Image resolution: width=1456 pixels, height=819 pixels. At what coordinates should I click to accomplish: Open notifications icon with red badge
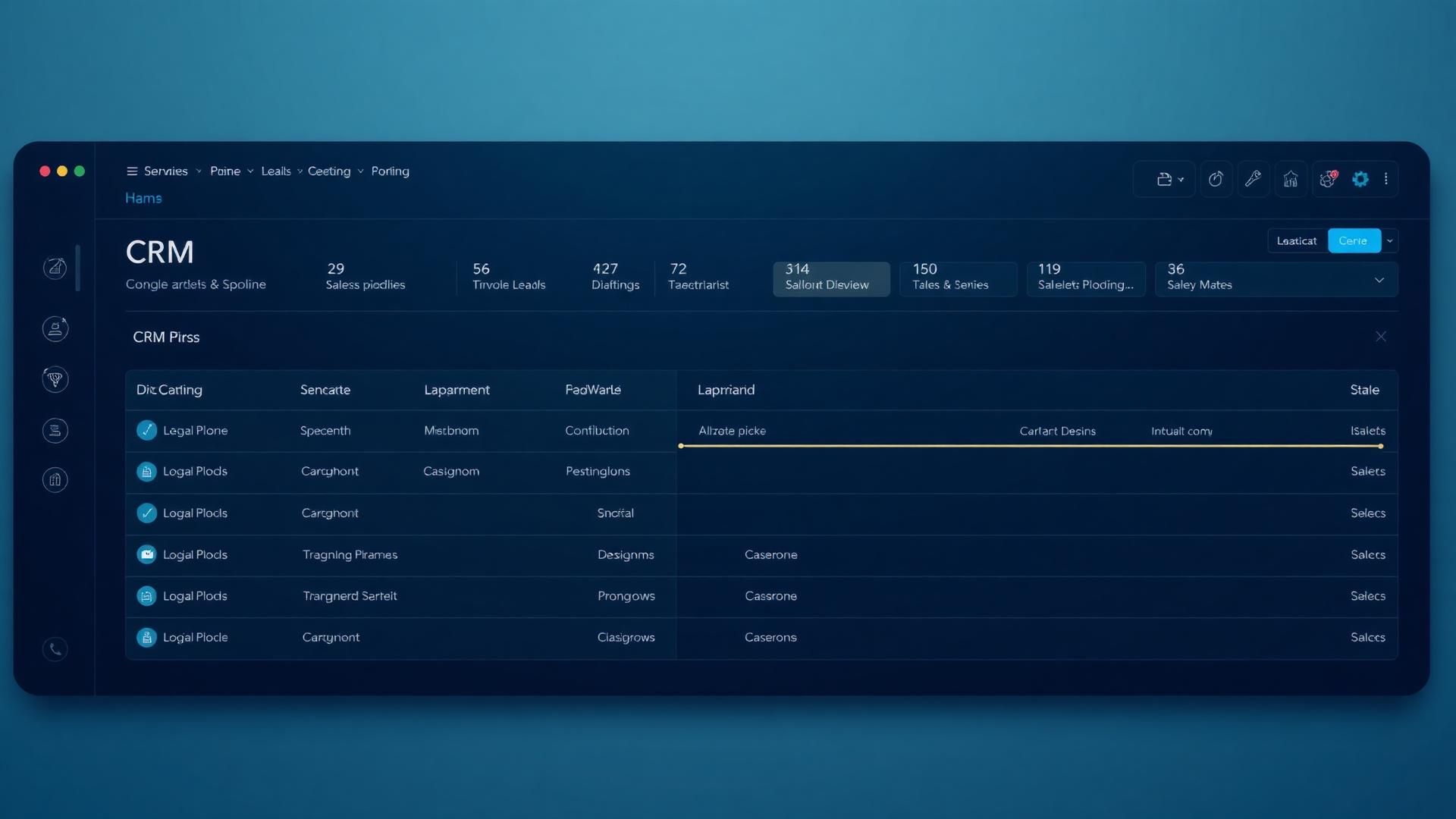[x=1328, y=179]
